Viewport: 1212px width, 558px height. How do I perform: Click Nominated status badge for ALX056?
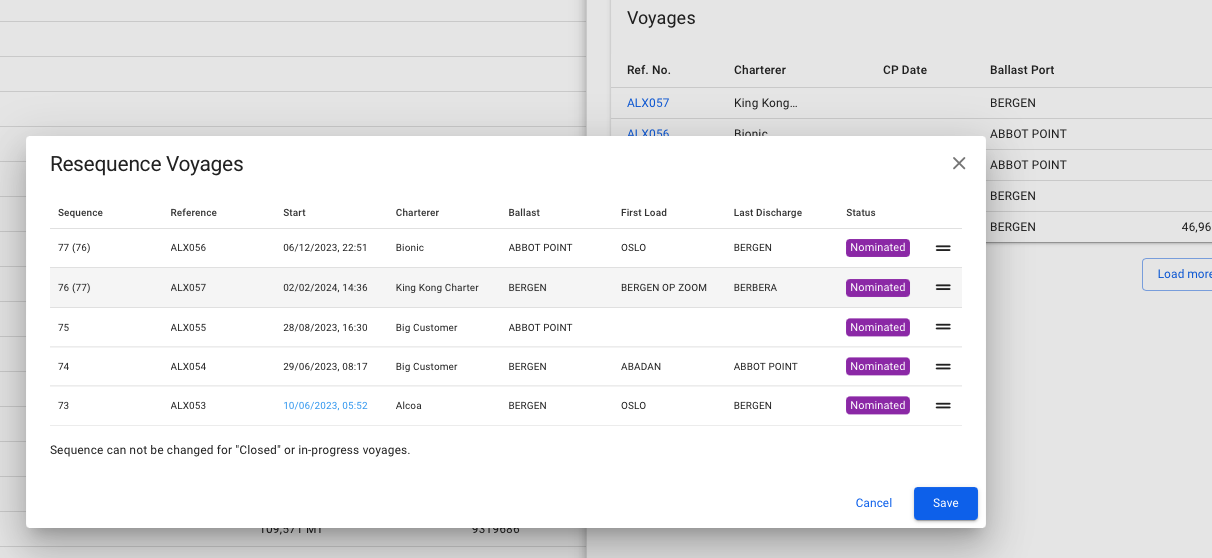tap(877, 248)
